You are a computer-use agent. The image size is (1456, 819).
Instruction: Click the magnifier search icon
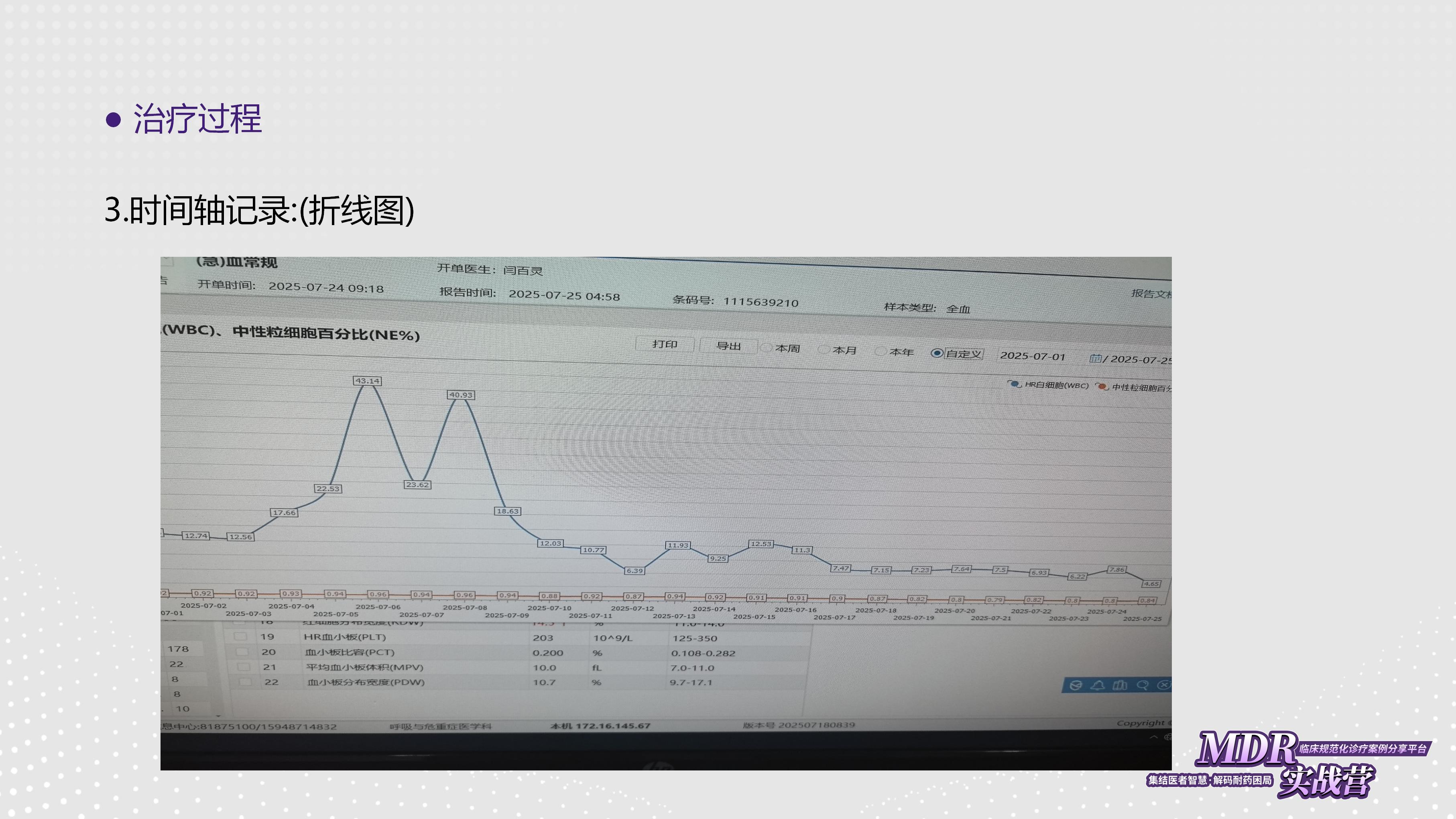1143,685
